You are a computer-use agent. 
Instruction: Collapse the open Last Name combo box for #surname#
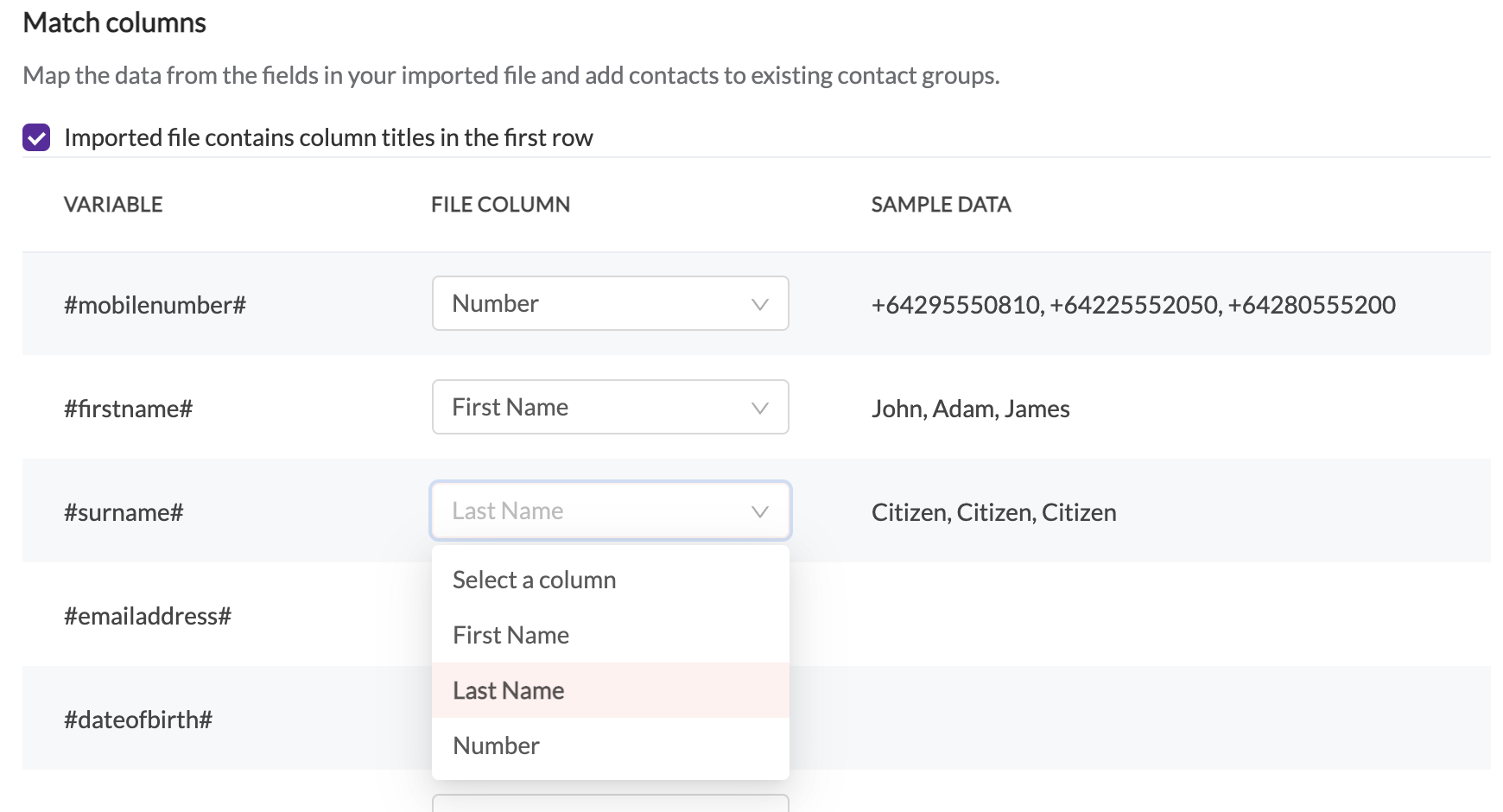pyautogui.click(x=596, y=511)
